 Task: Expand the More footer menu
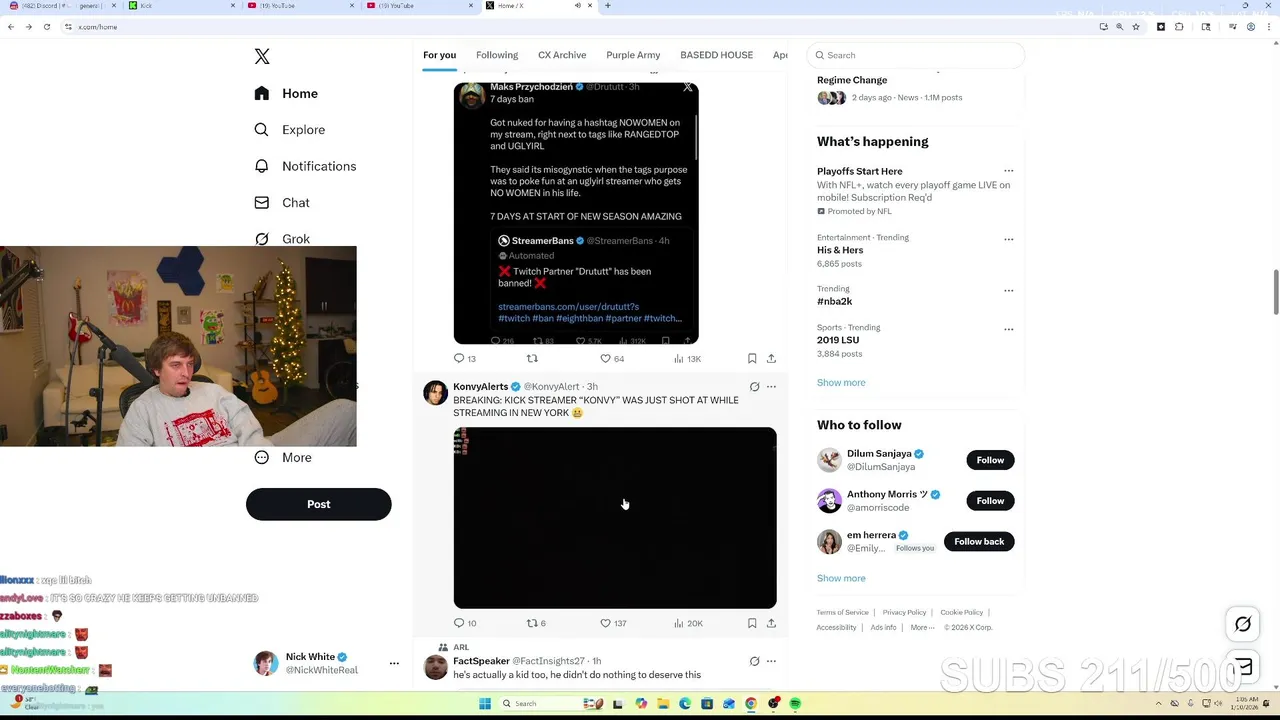point(921,627)
